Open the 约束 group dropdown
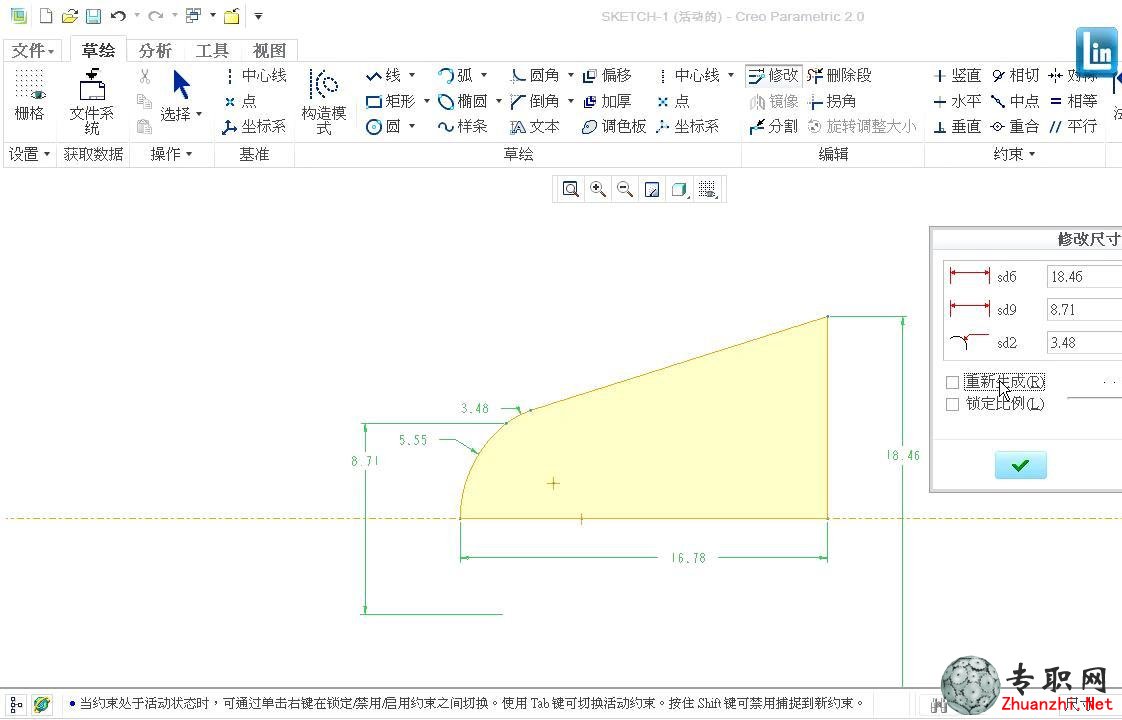This screenshot has width=1122, height=720. [x=1014, y=154]
